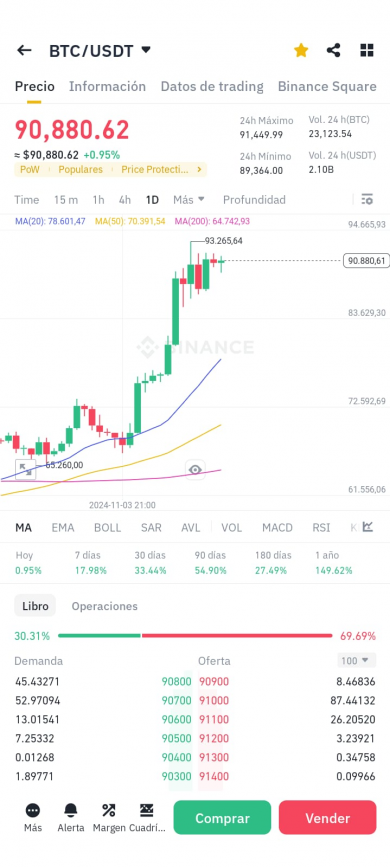Expand the BTC/USDT pair dropdown

coord(146,50)
